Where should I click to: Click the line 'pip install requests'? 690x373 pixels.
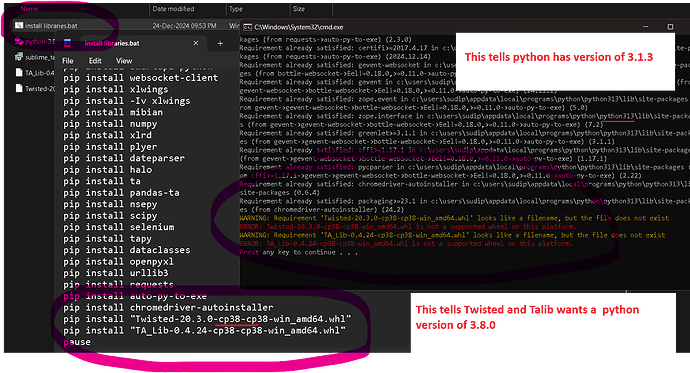point(118,284)
